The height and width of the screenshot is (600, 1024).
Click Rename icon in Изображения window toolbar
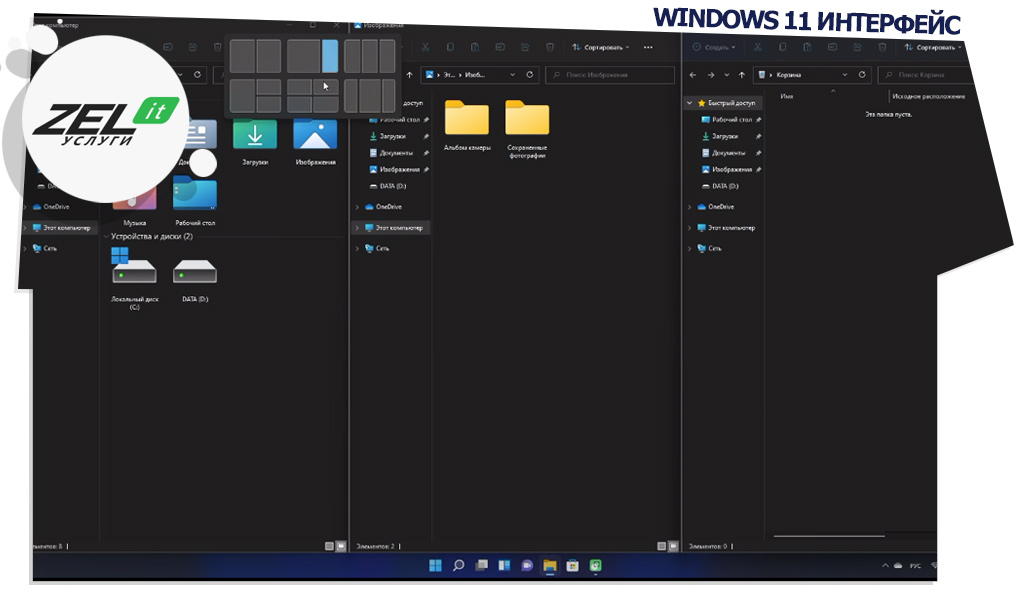[x=500, y=47]
